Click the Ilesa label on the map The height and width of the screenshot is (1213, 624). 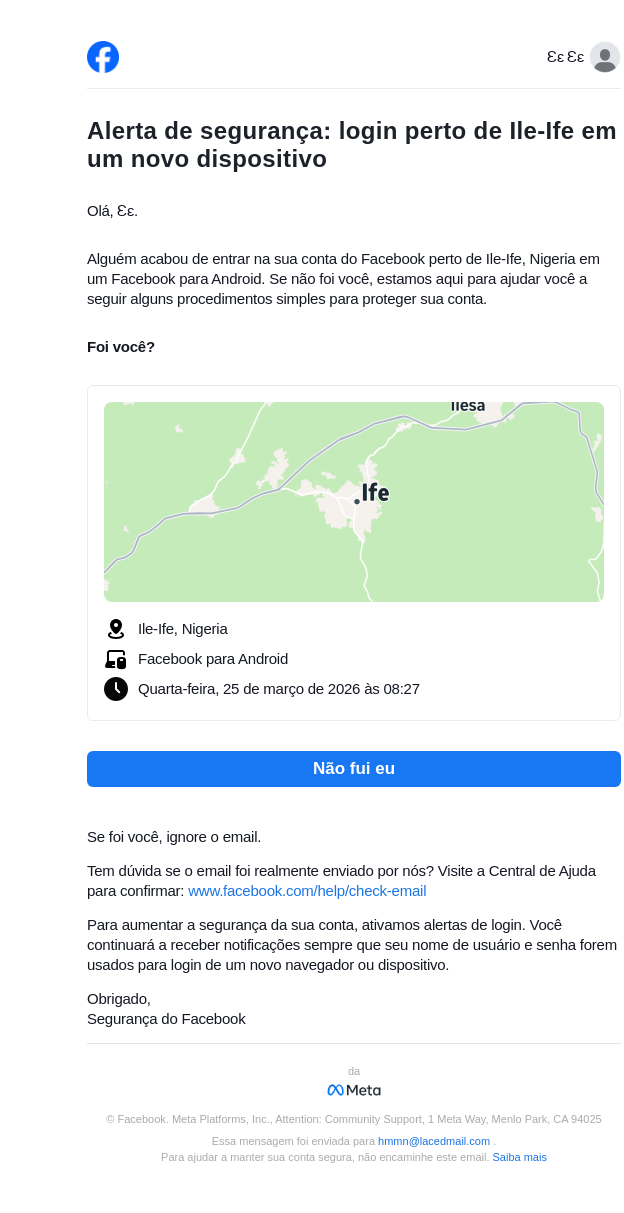point(467,407)
